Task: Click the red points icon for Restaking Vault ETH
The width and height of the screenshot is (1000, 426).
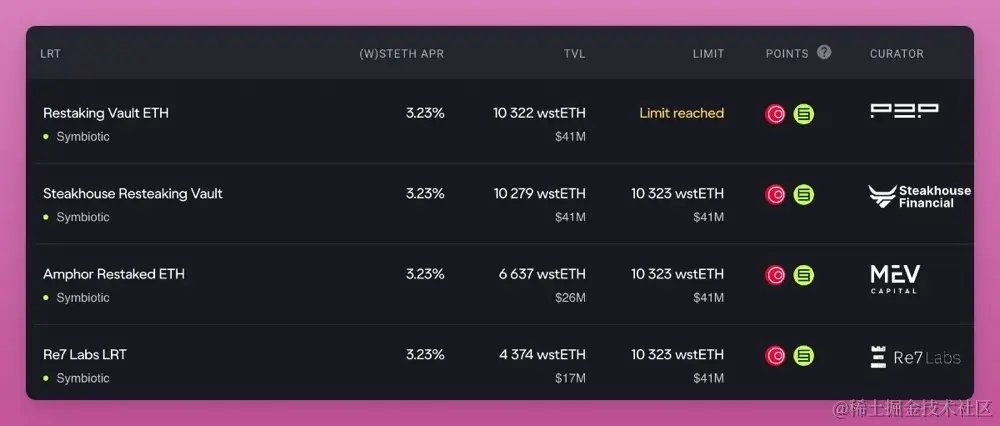Action: pos(775,114)
